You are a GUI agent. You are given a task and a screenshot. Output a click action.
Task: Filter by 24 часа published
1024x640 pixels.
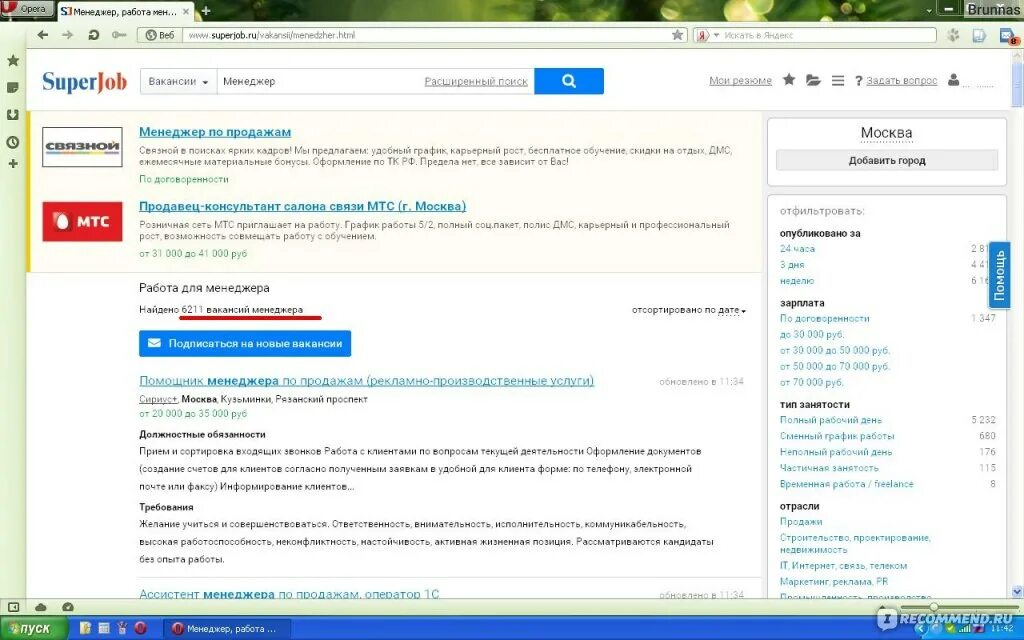pyautogui.click(x=797, y=249)
